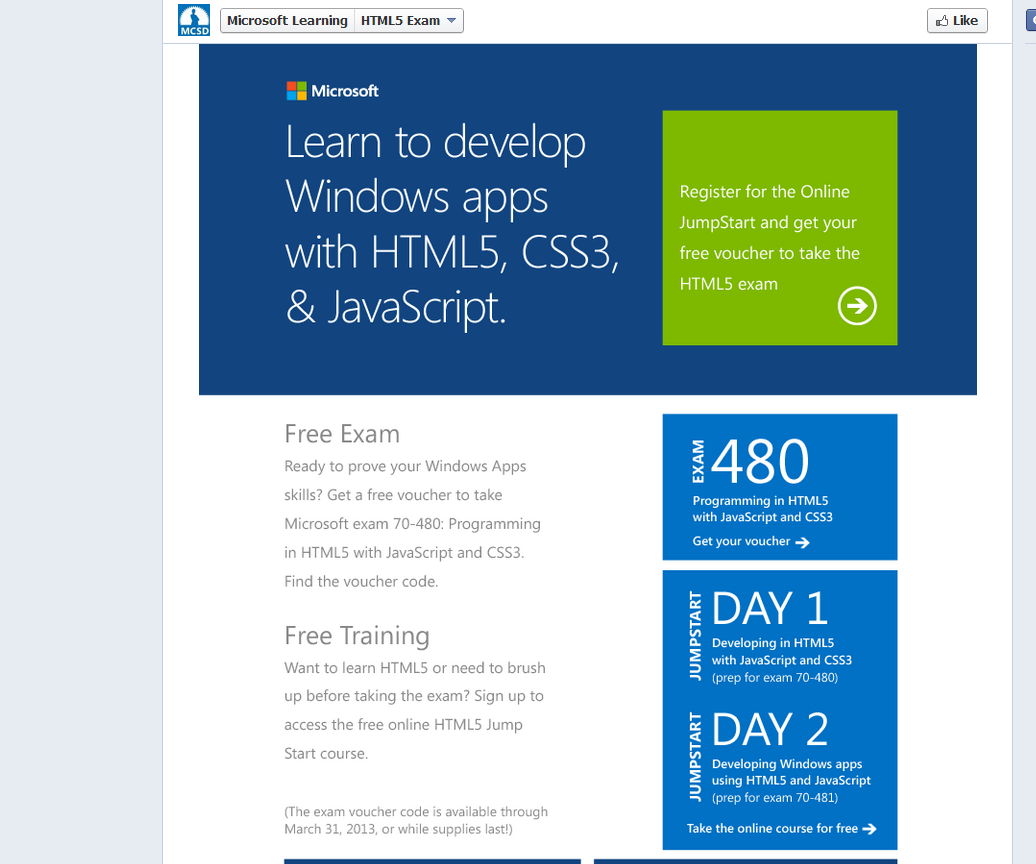This screenshot has width=1036, height=864.
Task: Click 'Ready to prove your Windows Apps' paragraph
Action: [412, 524]
